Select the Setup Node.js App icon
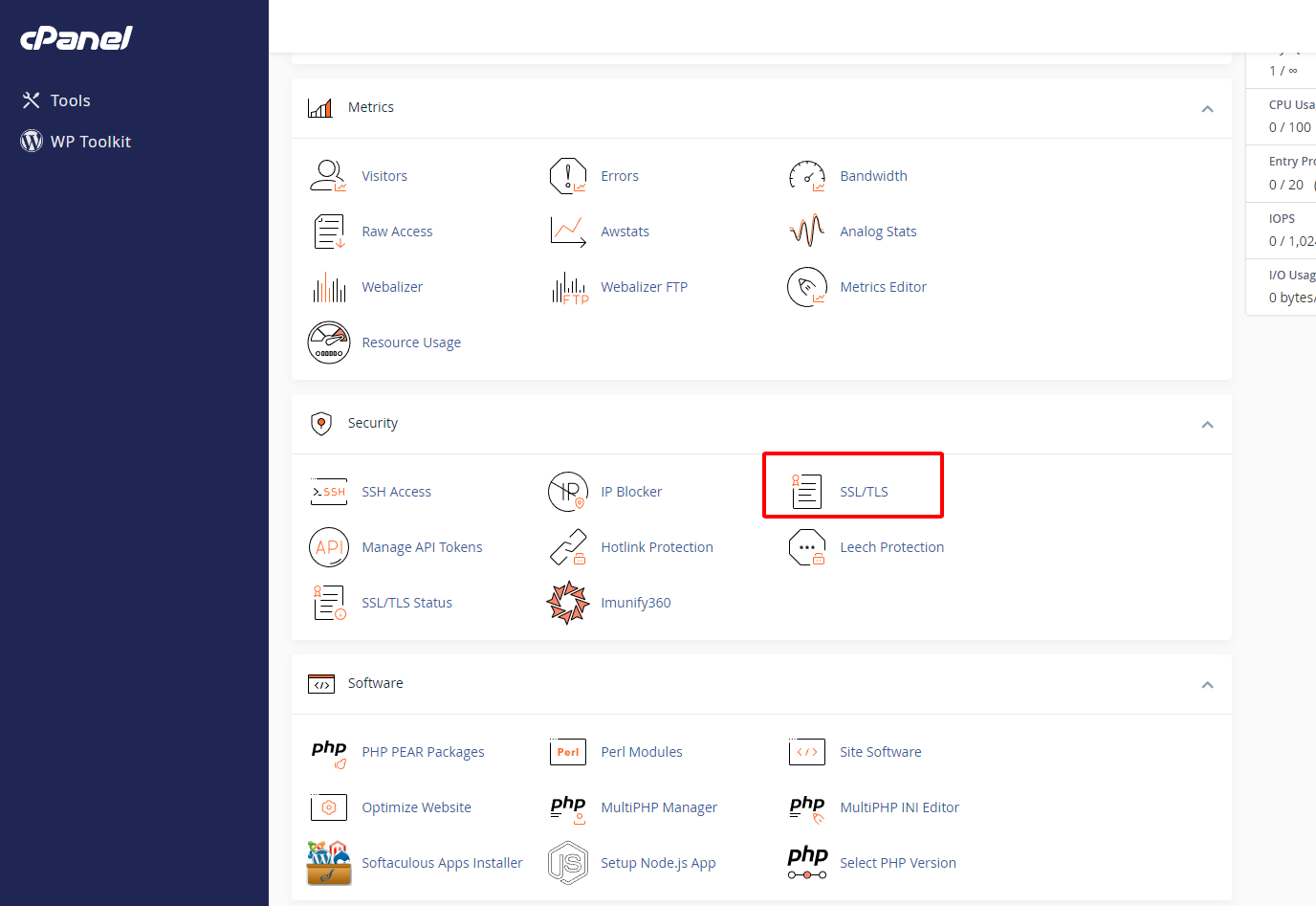Screen dimensions: 1316x906 coord(567,863)
